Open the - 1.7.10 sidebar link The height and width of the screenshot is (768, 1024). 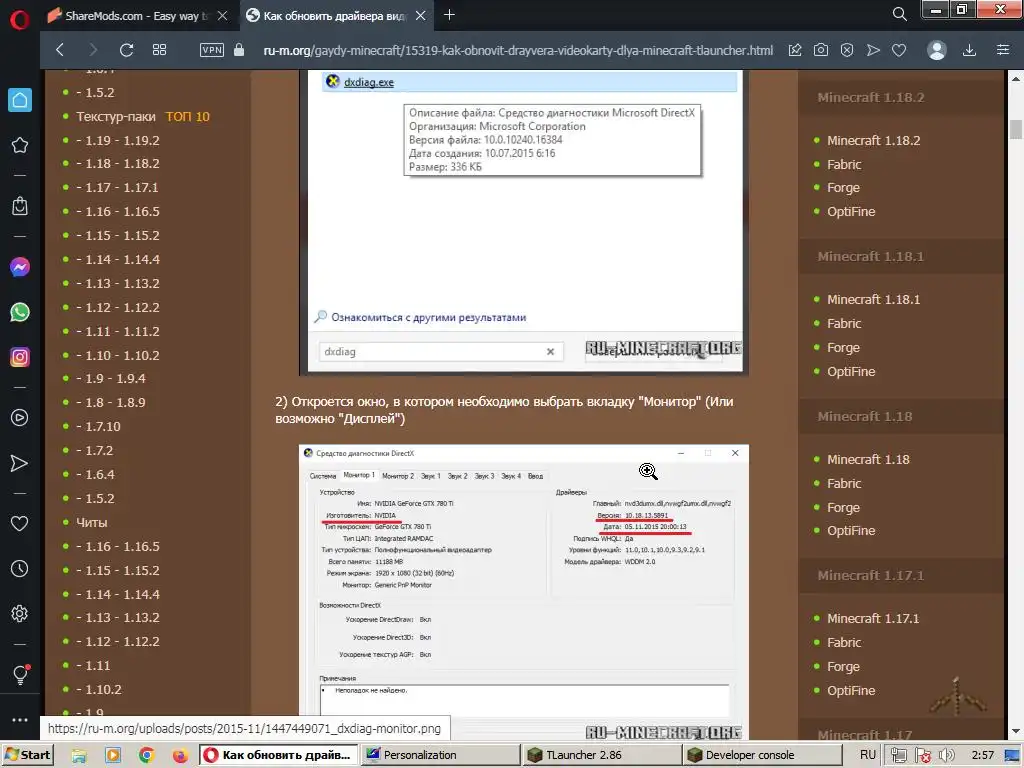click(99, 426)
